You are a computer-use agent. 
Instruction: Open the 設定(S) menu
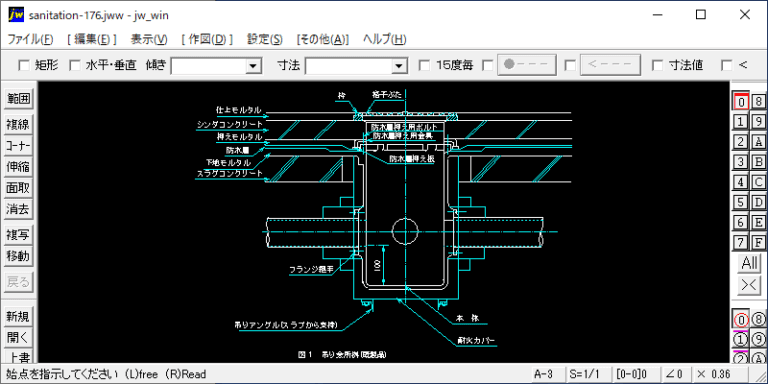[x=264, y=40]
